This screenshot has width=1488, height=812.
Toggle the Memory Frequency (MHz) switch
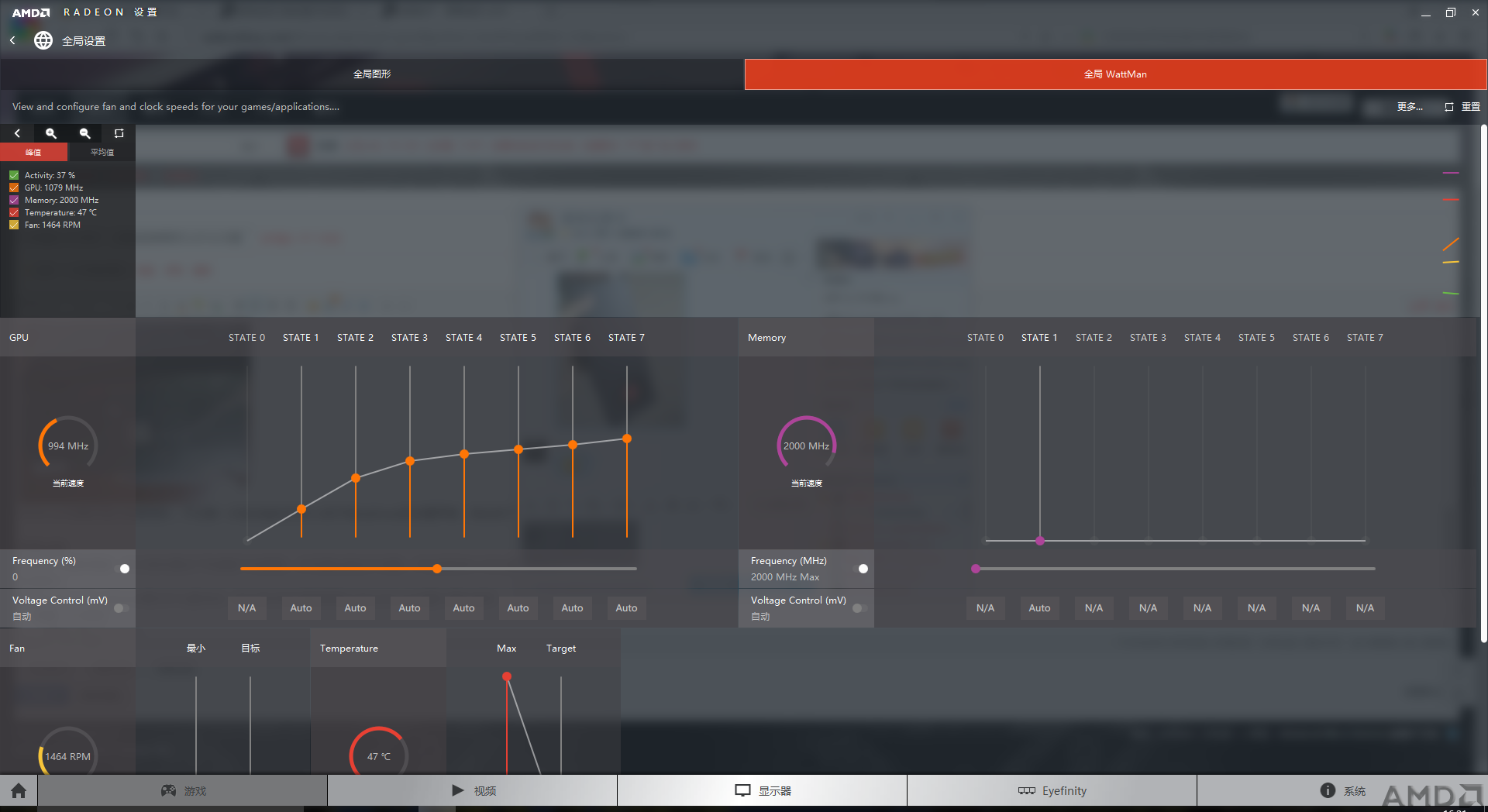tap(859, 569)
